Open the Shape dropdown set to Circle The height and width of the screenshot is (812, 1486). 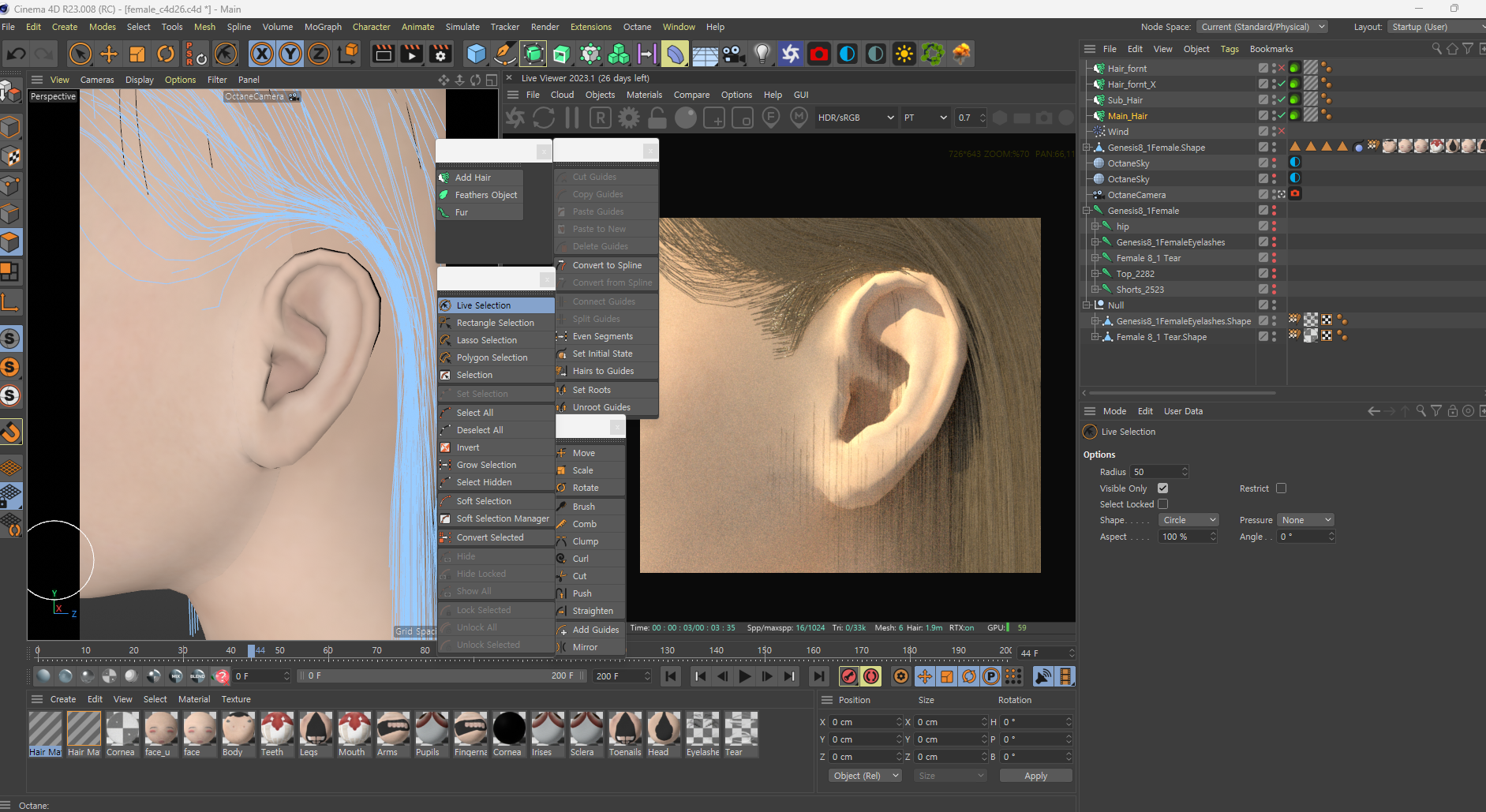pos(1189,520)
